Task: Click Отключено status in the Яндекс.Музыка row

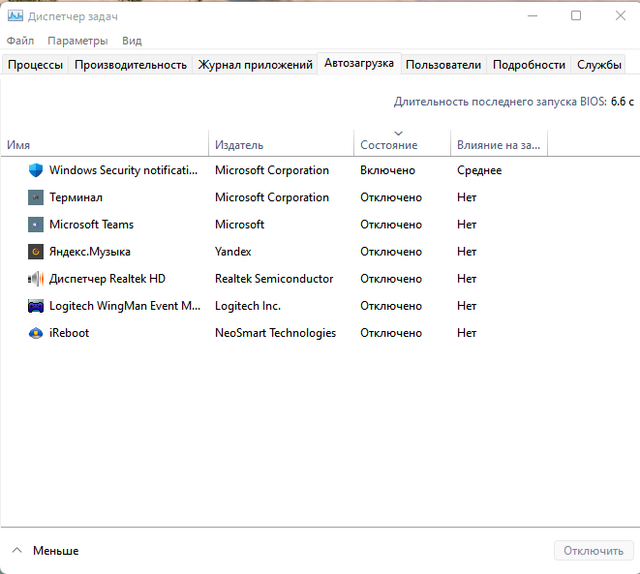Action: 391,251
